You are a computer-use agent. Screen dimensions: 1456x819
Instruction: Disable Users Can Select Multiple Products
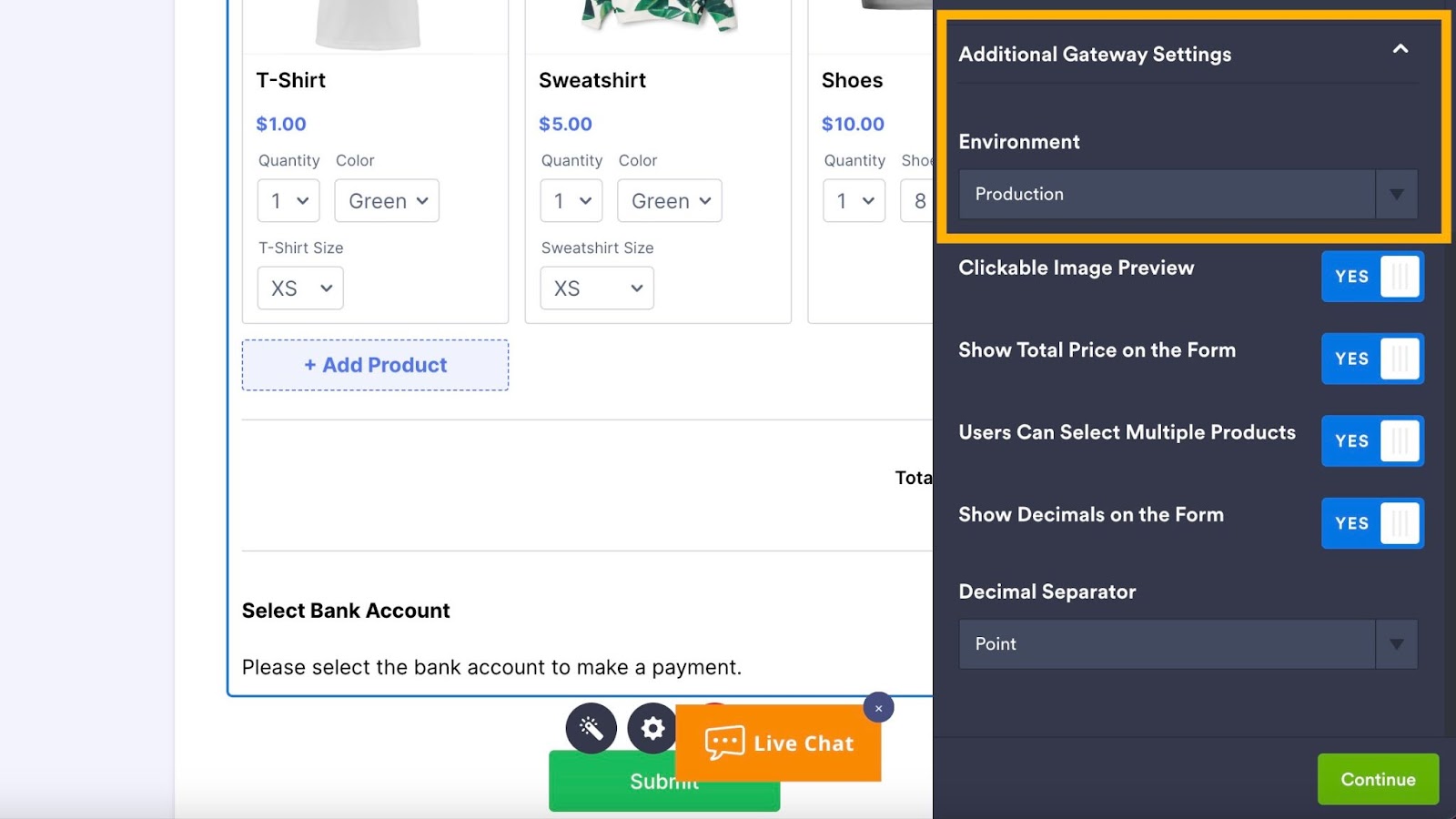tap(1371, 441)
